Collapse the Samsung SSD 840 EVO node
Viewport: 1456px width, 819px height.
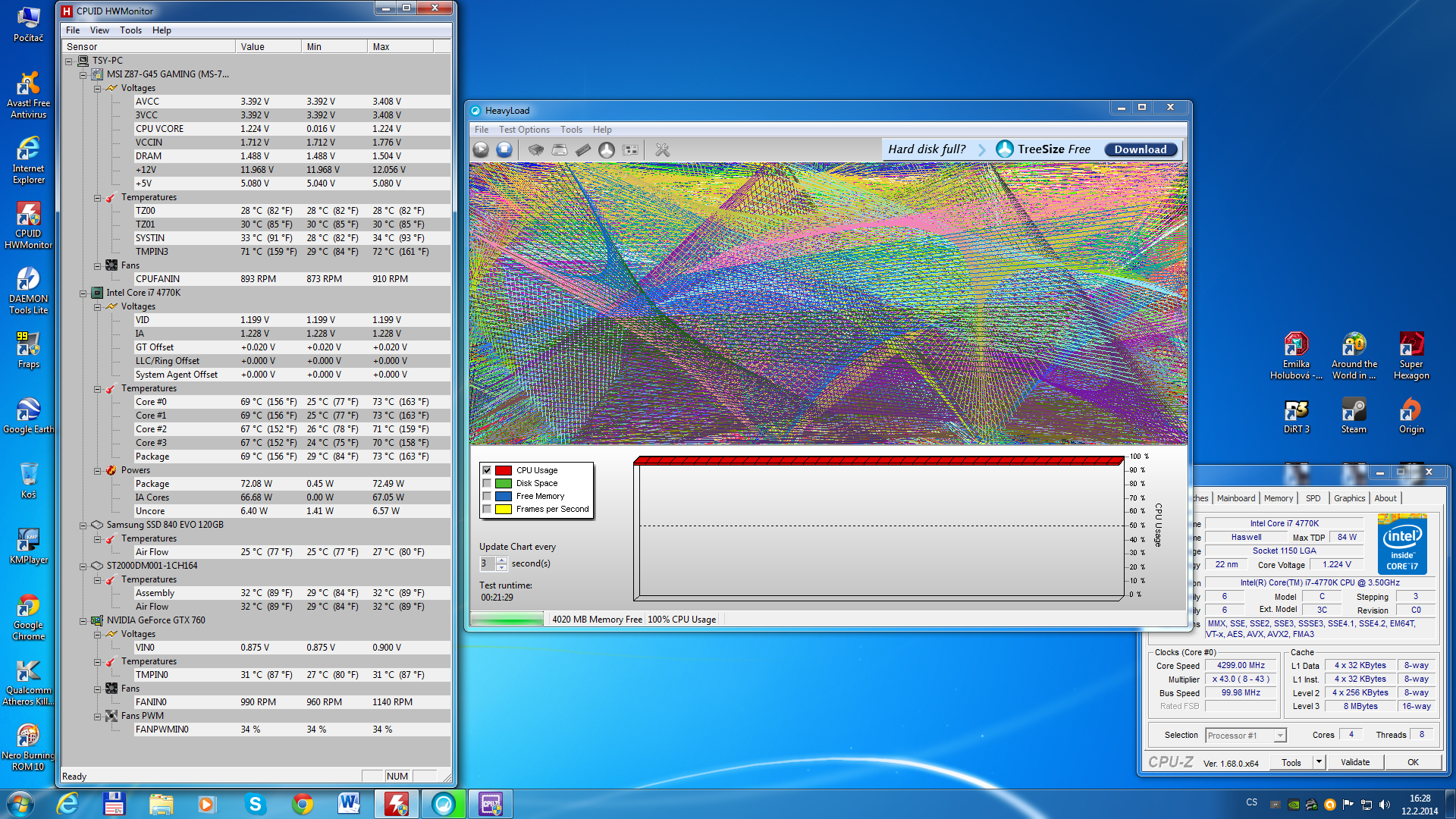click(83, 525)
